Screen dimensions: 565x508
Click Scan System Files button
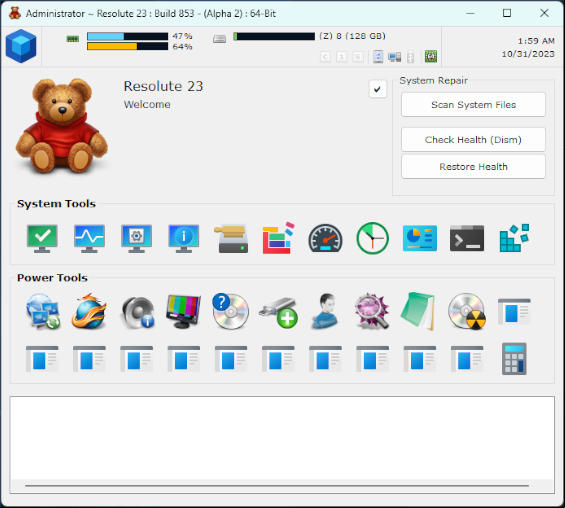pos(473,105)
